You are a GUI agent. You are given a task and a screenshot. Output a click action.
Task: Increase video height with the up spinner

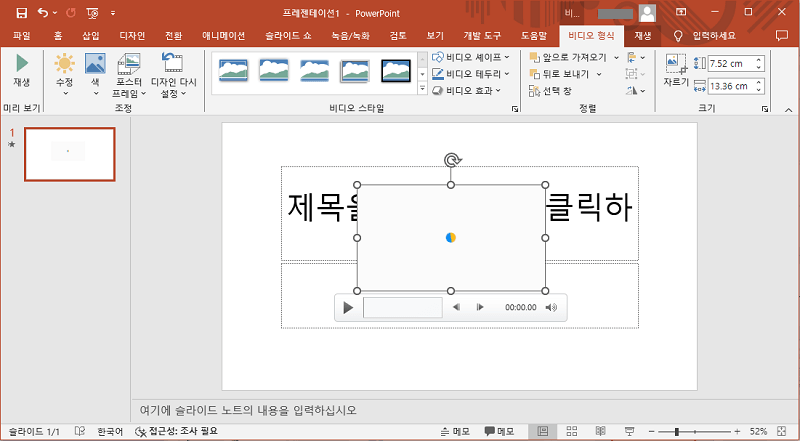(x=759, y=60)
